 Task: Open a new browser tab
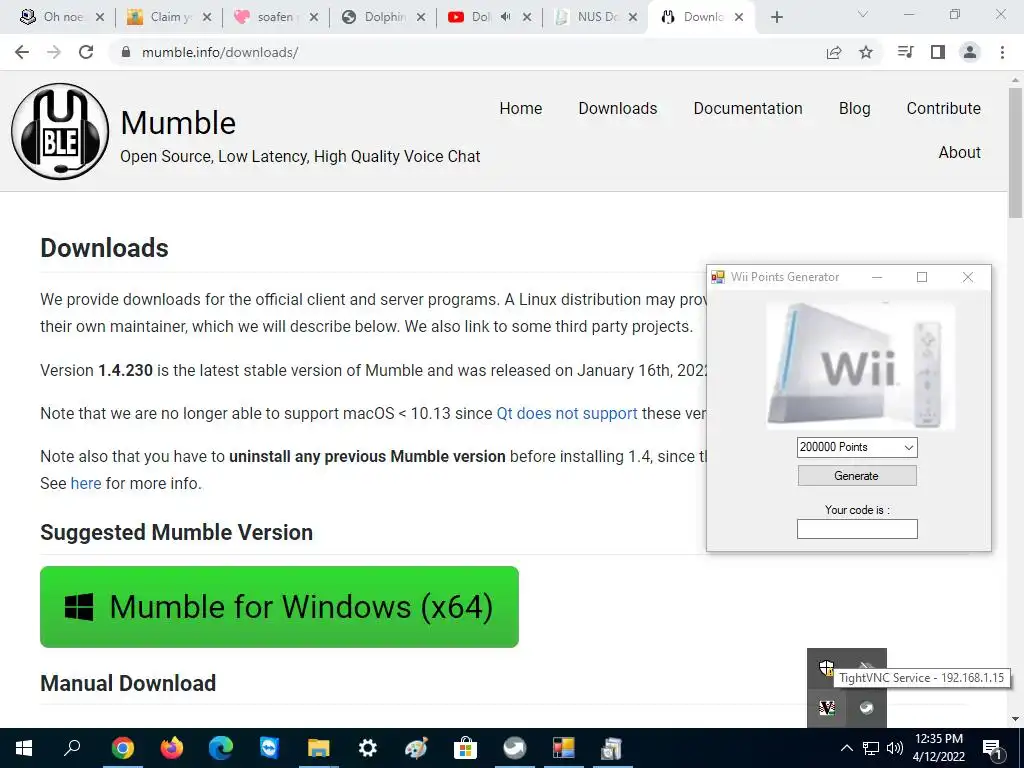coord(776,17)
